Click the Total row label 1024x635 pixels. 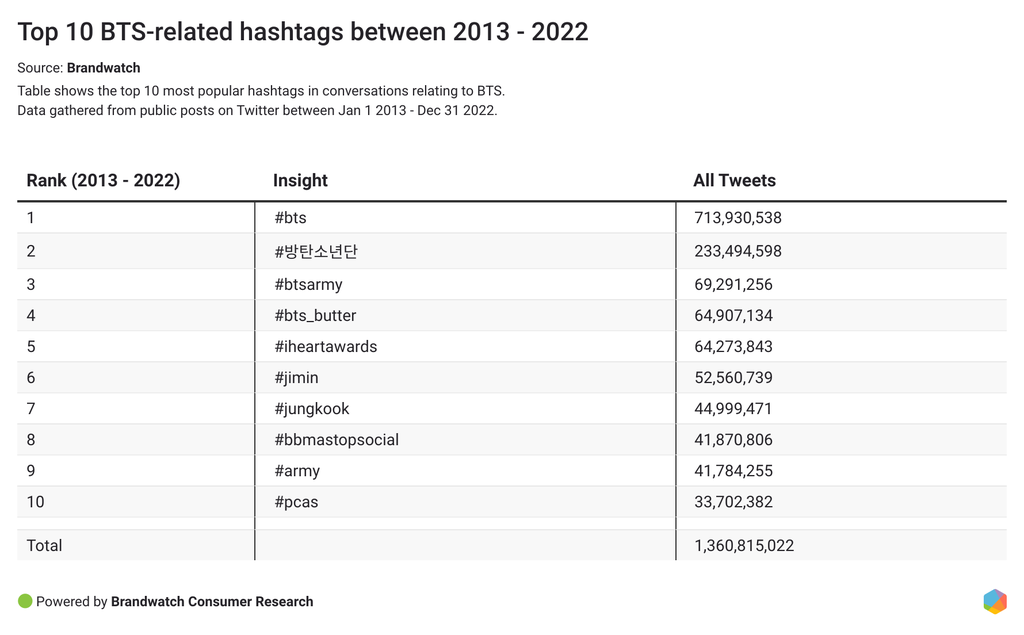pyautogui.click(x=44, y=546)
